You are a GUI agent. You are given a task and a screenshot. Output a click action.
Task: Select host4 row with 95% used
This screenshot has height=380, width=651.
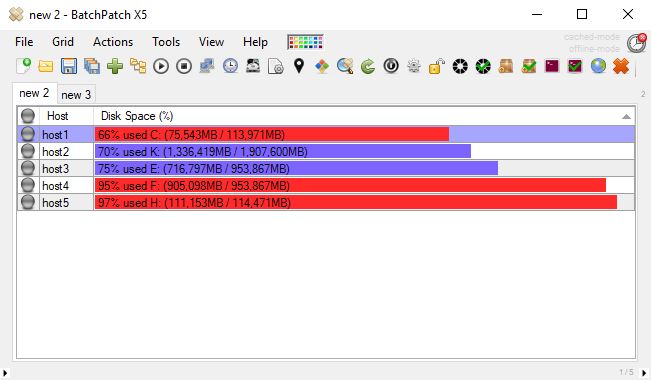pos(326,186)
